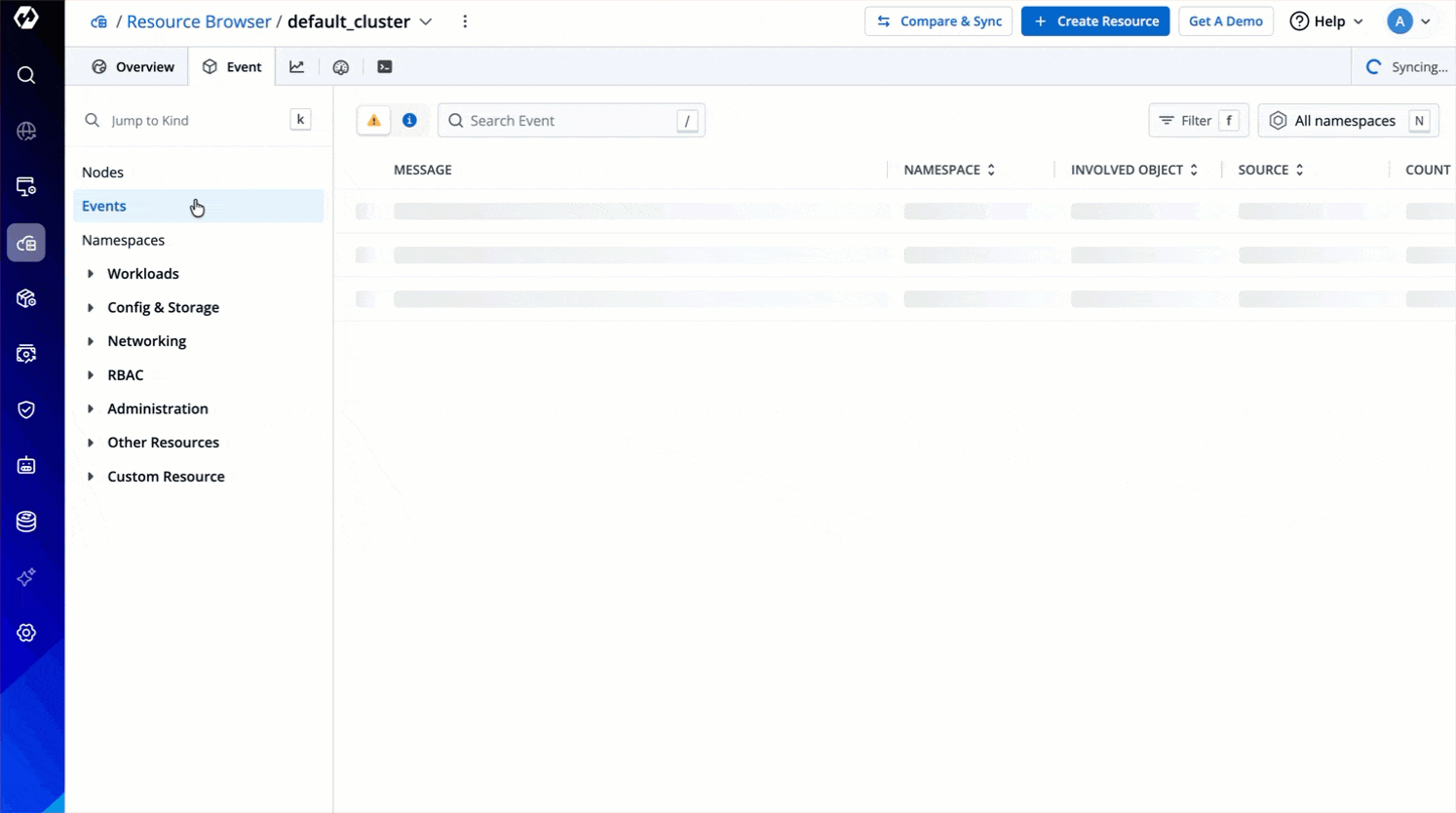The width and height of the screenshot is (1456, 813).
Task: Expand the Config & Storage group
Action: pyautogui.click(x=91, y=308)
